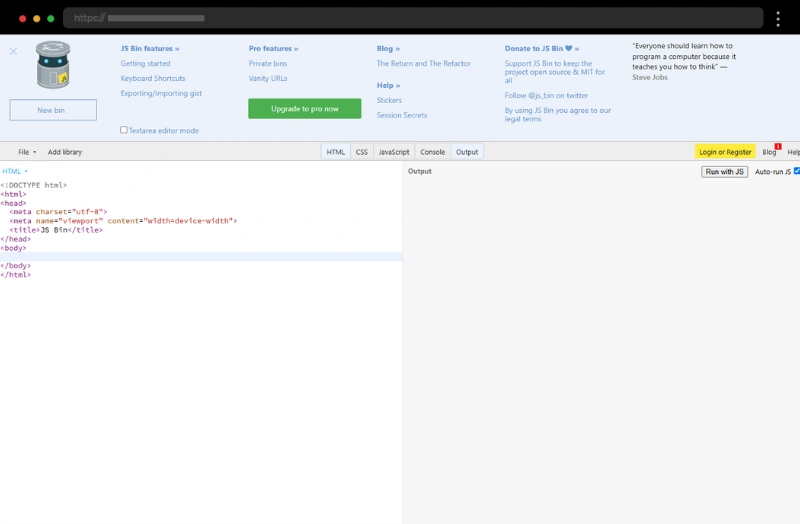This screenshot has height=524, width=800.
Task: Open Session Secrets link
Action: tap(402, 115)
